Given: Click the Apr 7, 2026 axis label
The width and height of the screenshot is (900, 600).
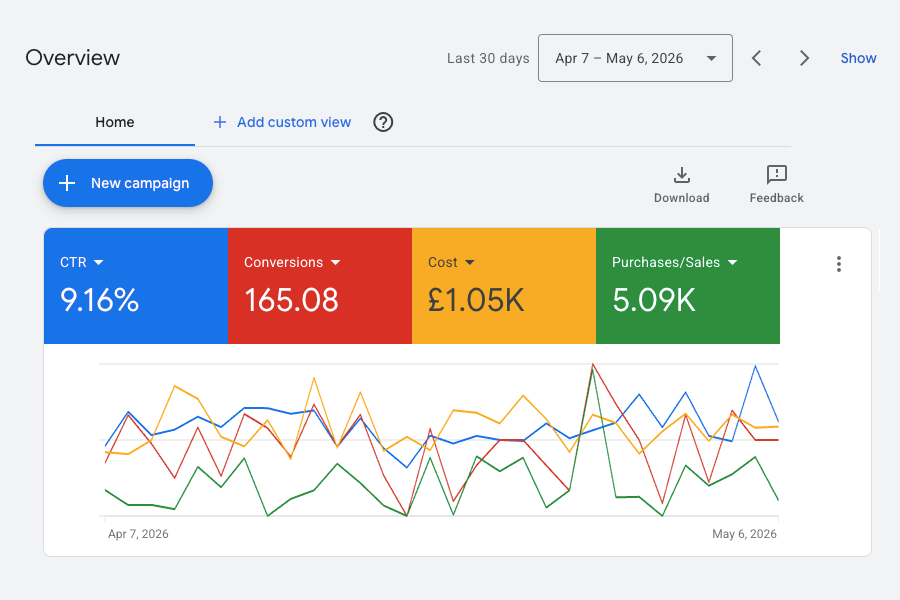Looking at the screenshot, I should pyautogui.click(x=138, y=534).
